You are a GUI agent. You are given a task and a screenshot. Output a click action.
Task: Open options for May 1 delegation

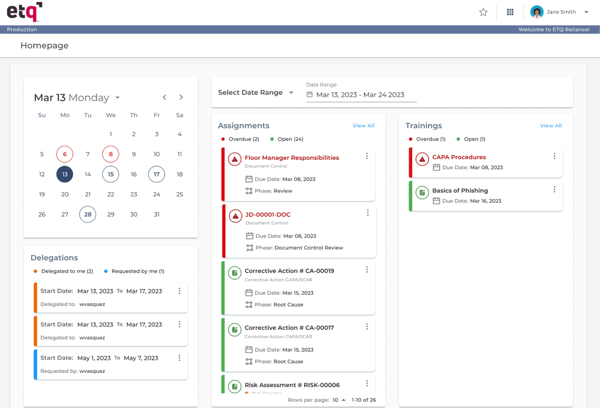[179, 358]
